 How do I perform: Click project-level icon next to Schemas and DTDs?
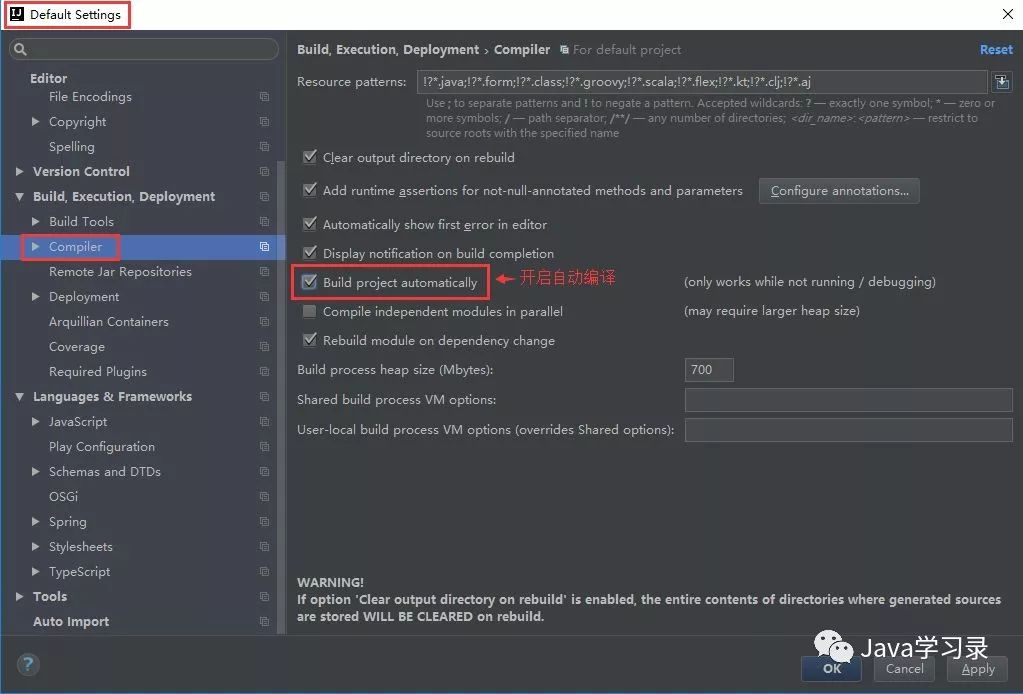click(264, 472)
